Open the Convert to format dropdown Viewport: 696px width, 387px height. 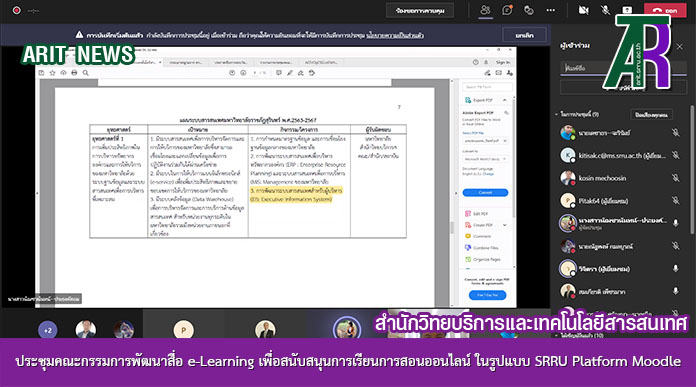[485, 159]
